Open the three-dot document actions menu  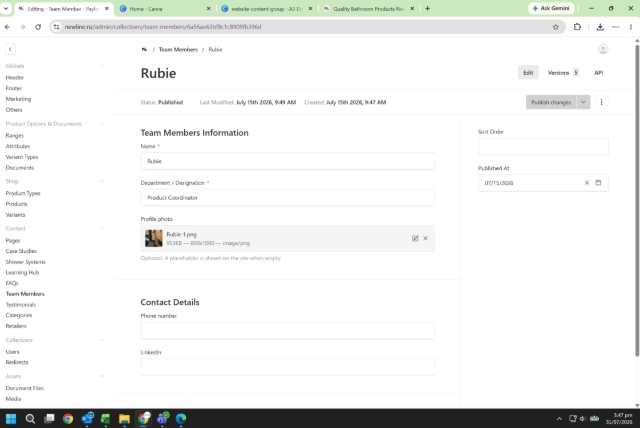[601, 102]
